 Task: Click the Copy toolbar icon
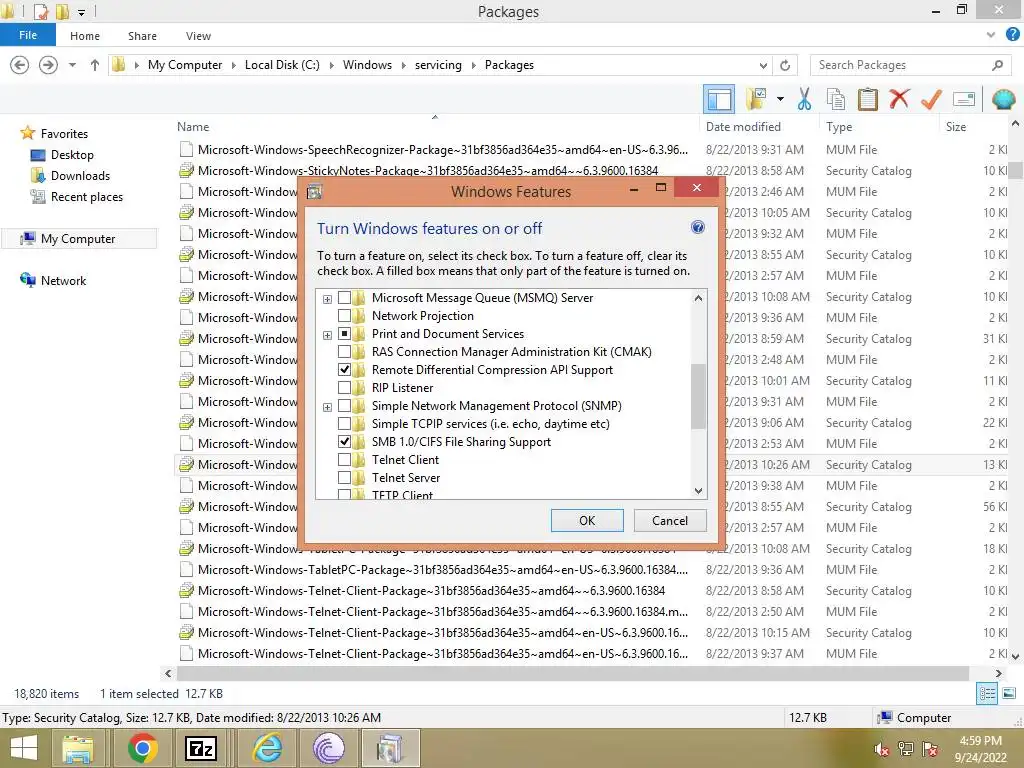pyautogui.click(x=836, y=99)
